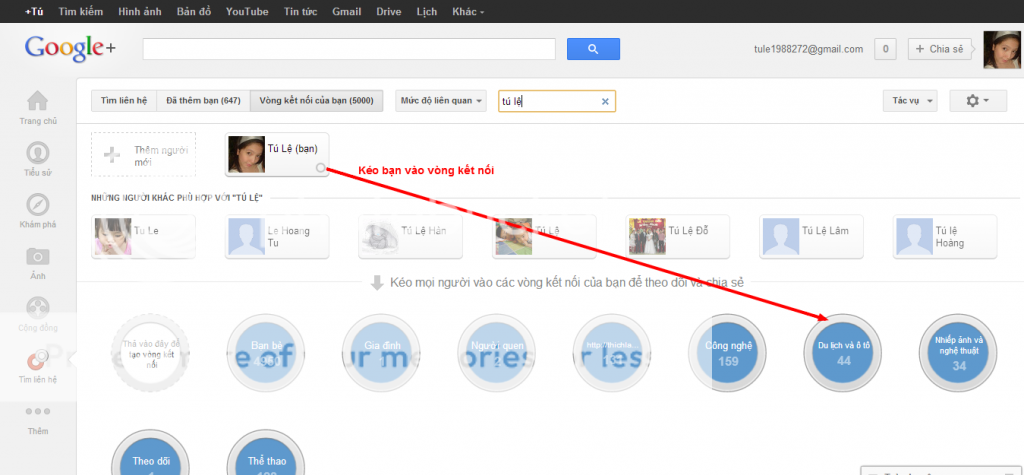The width and height of the screenshot is (1024, 475).
Task: Open Ảnh camera icon in sidebar
Action: pos(37,256)
